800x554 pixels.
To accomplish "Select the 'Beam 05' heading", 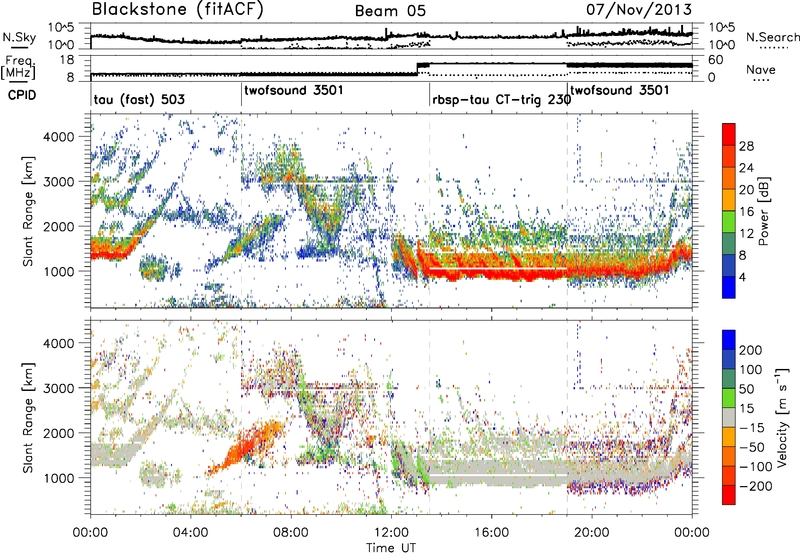I will point(390,11).
